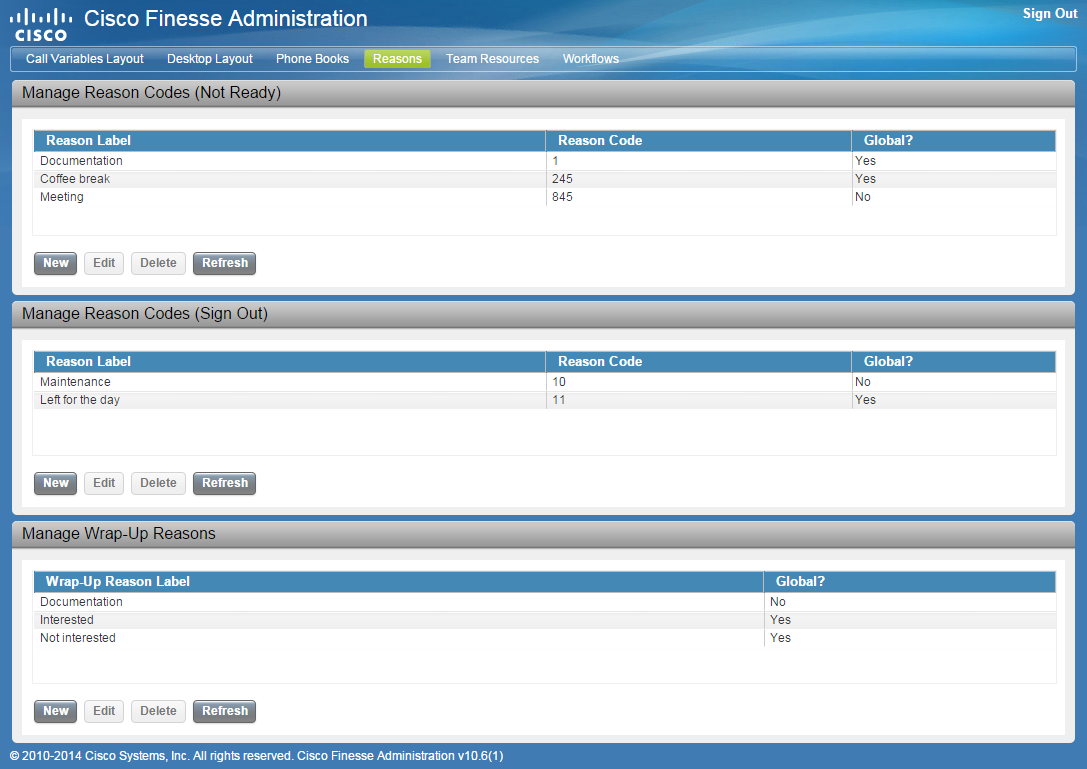Click Edit under Wrap-Up Reasons
The height and width of the screenshot is (769, 1087).
(x=104, y=711)
